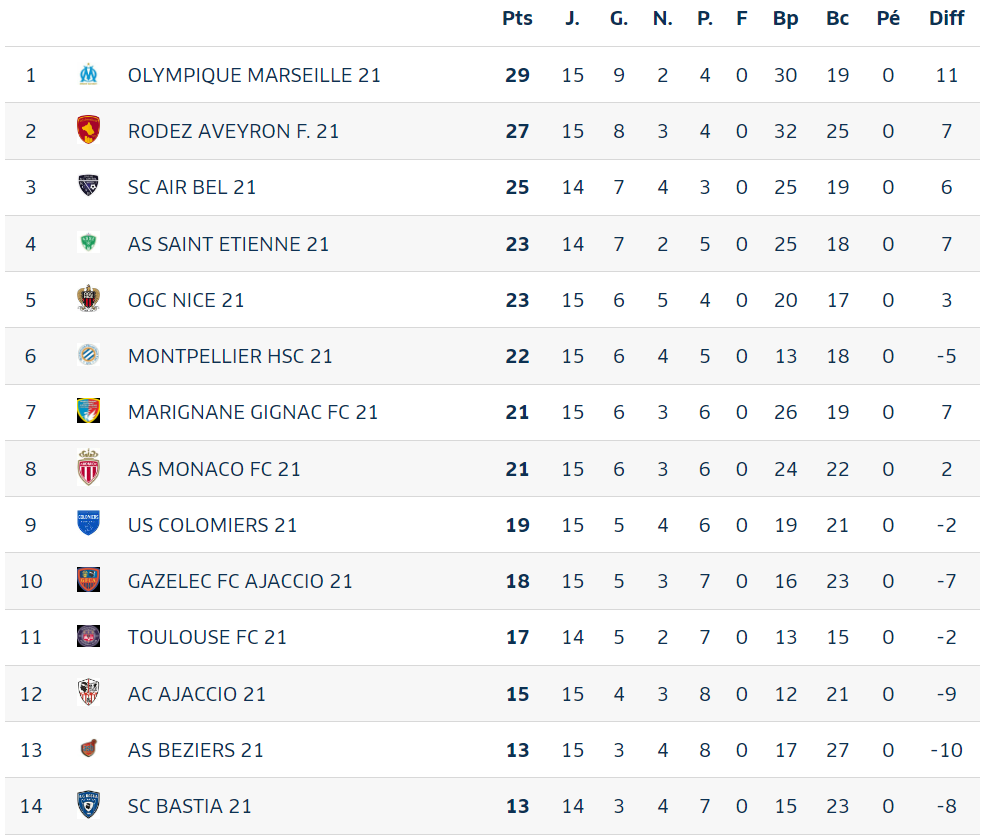This screenshot has width=987, height=835.
Task: Select the Bp goals-for column header
Action: tap(785, 18)
